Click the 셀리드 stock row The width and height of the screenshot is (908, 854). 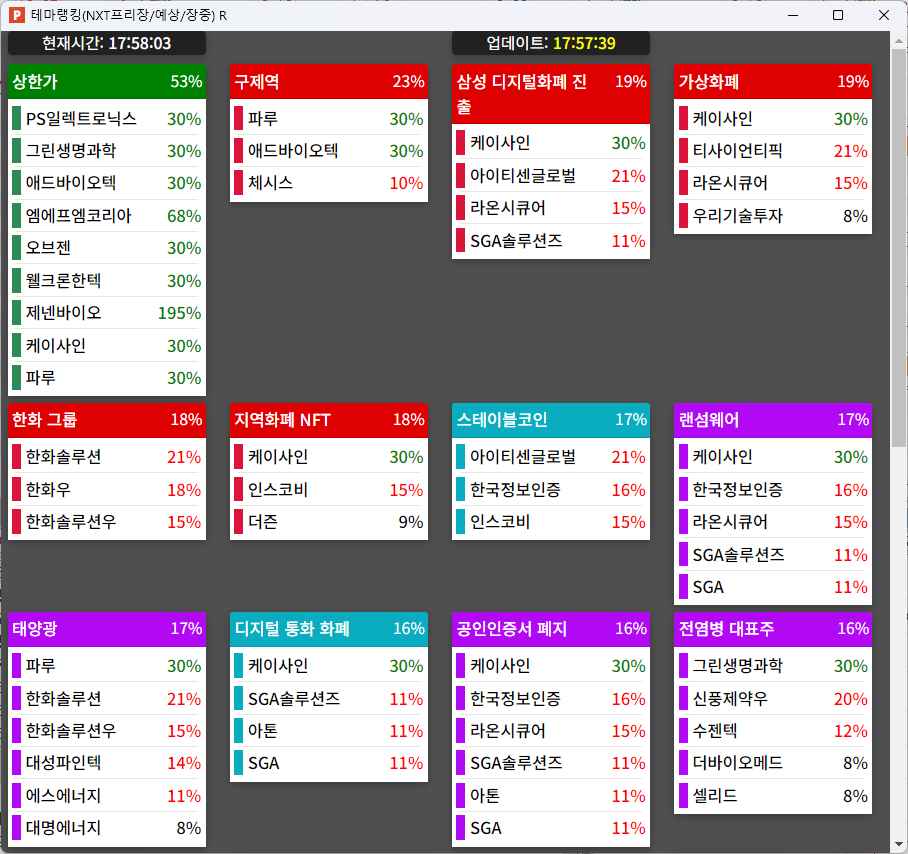[x=773, y=796]
